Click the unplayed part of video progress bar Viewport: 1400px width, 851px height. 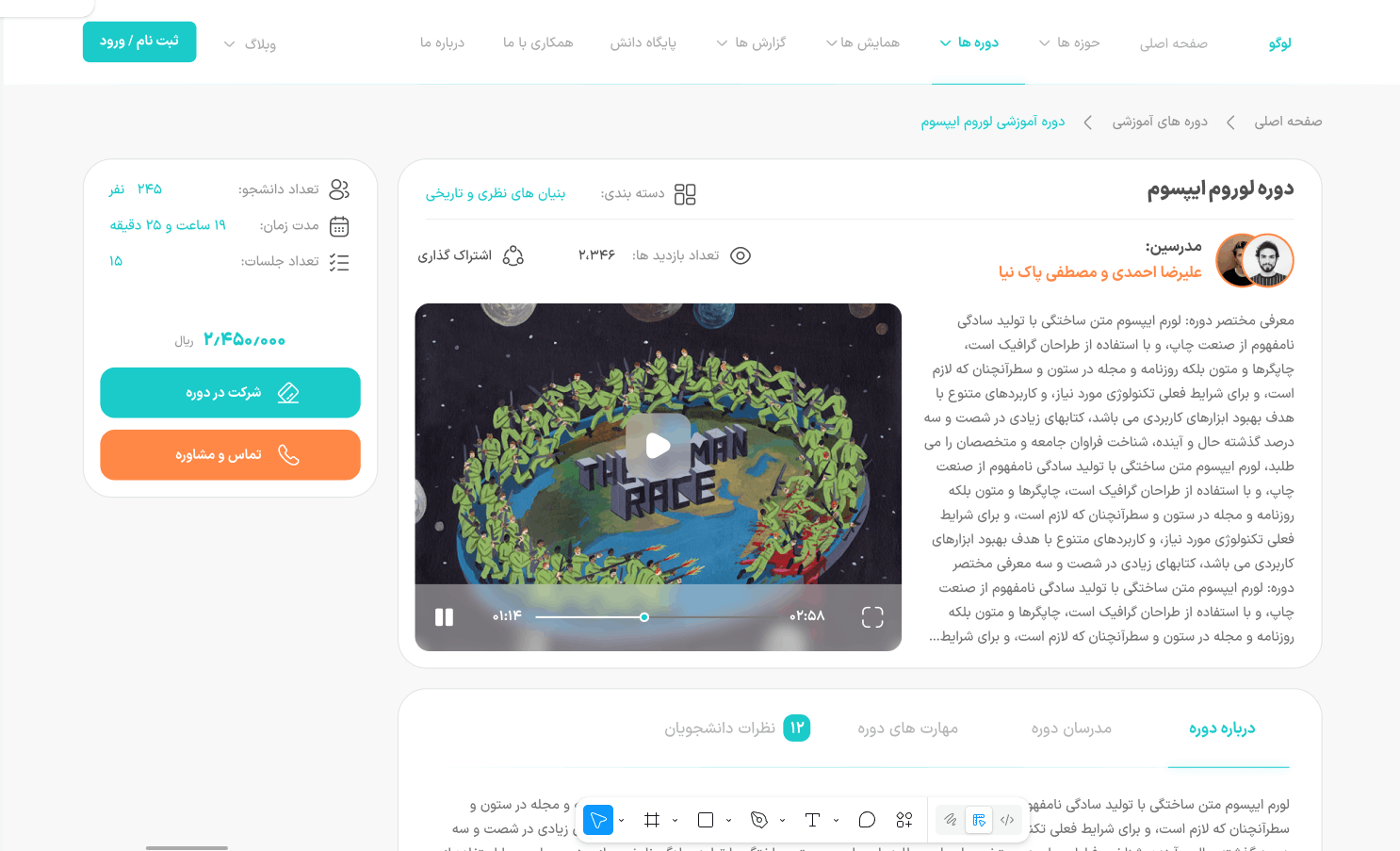click(713, 617)
